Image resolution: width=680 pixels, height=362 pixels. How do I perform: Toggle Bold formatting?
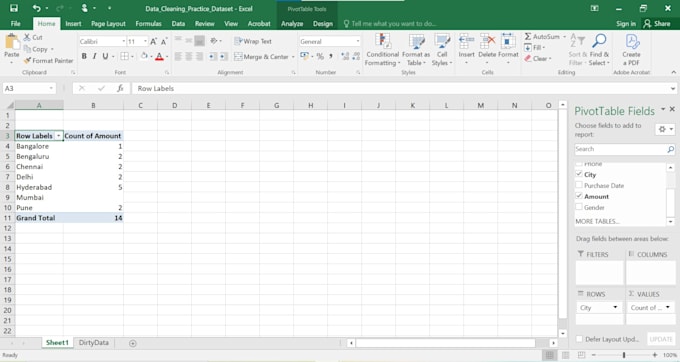click(84, 56)
